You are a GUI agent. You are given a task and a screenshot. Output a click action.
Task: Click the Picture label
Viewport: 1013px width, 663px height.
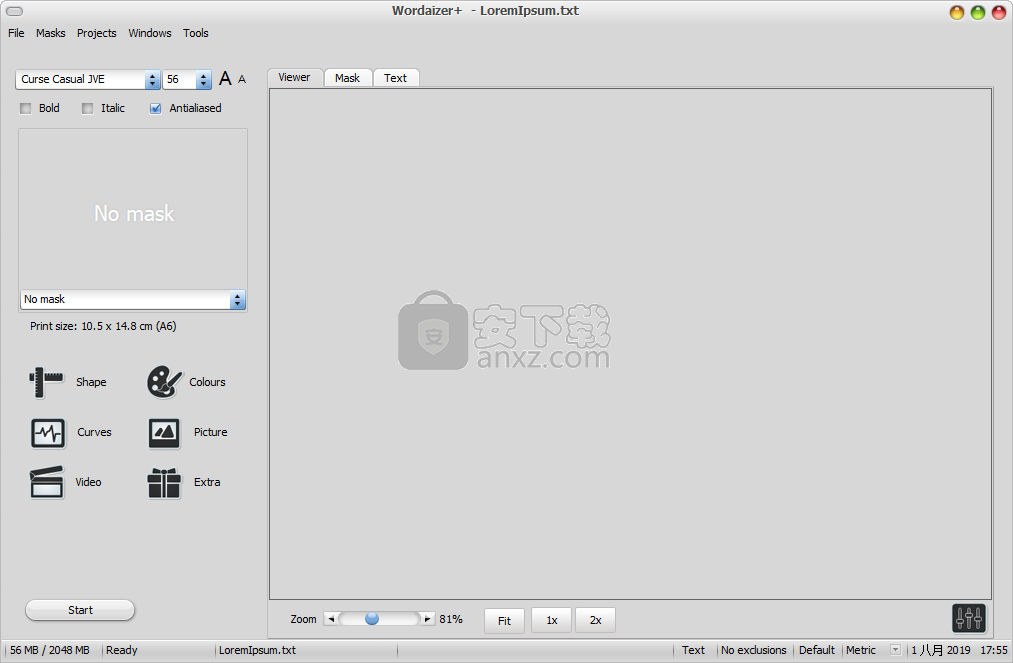point(211,432)
